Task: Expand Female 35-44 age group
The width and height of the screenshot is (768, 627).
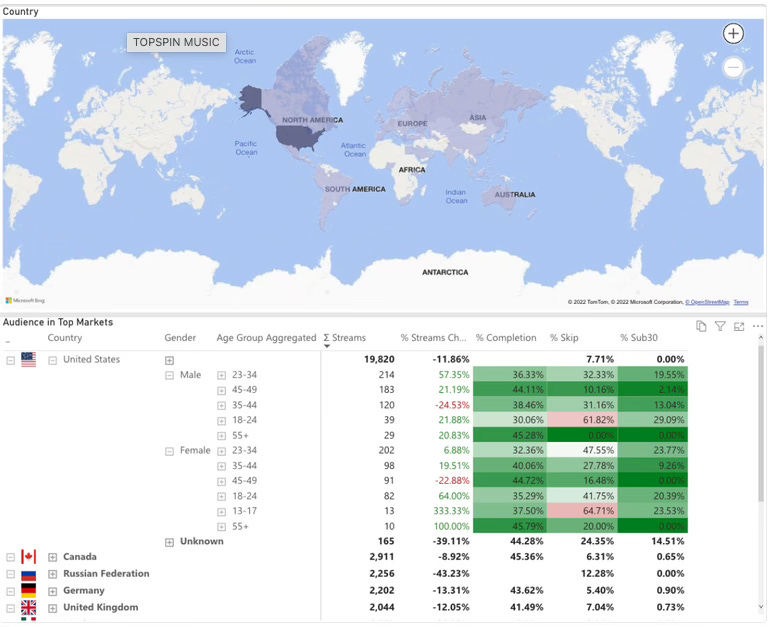Action: coord(221,466)
